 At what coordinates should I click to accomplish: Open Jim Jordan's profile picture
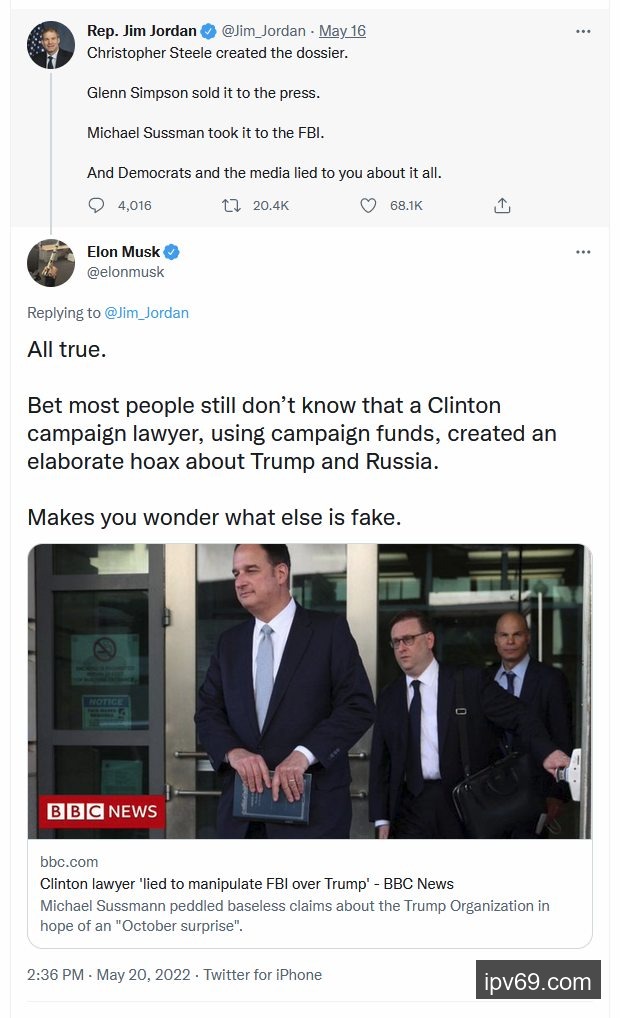tap(51, 45)
